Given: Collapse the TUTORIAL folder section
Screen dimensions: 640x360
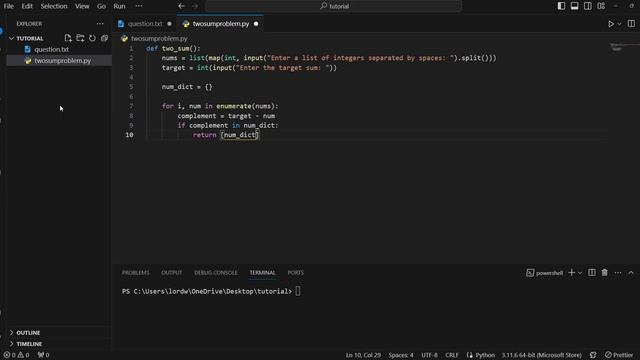Looking at the screenshot, I should pos(30,38).
